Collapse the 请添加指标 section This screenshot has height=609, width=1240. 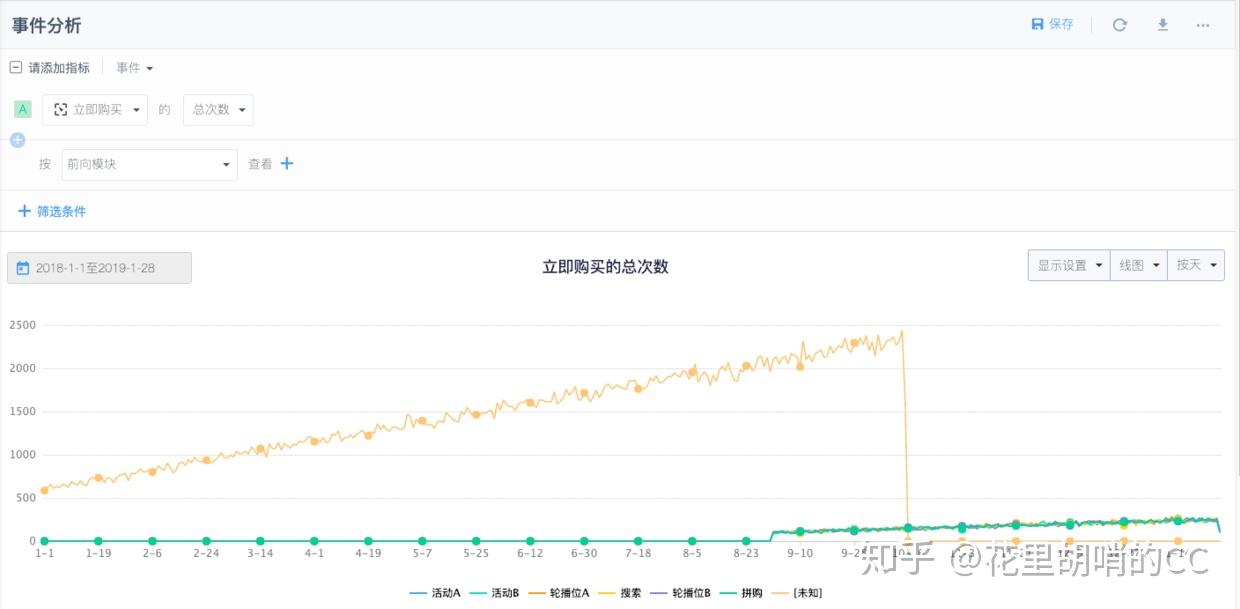(x=15, y=68)
